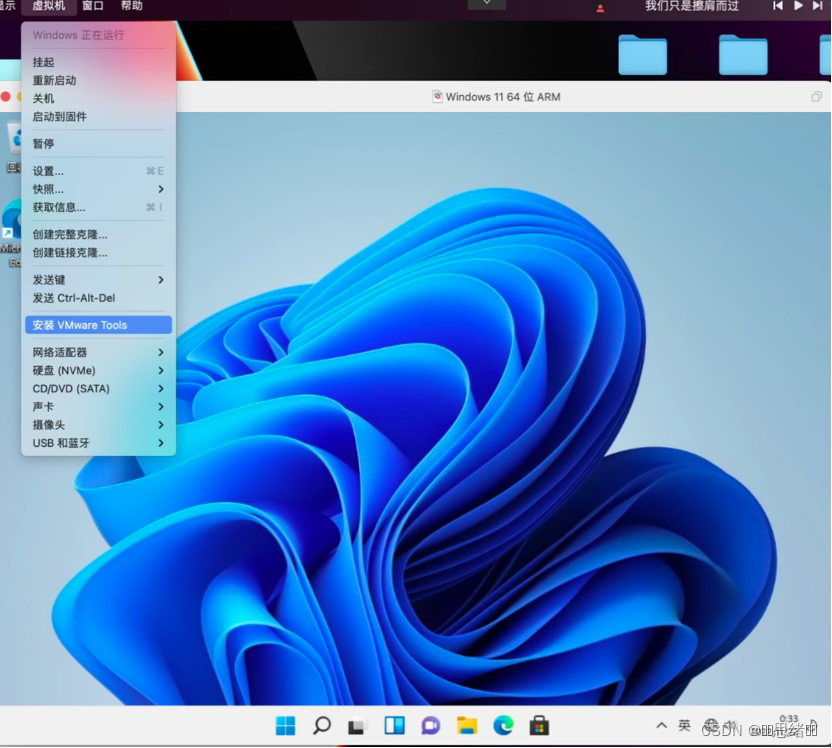Open the Teams Chat taskbar icon
832x748 pixels.
[x=430, y=725]
